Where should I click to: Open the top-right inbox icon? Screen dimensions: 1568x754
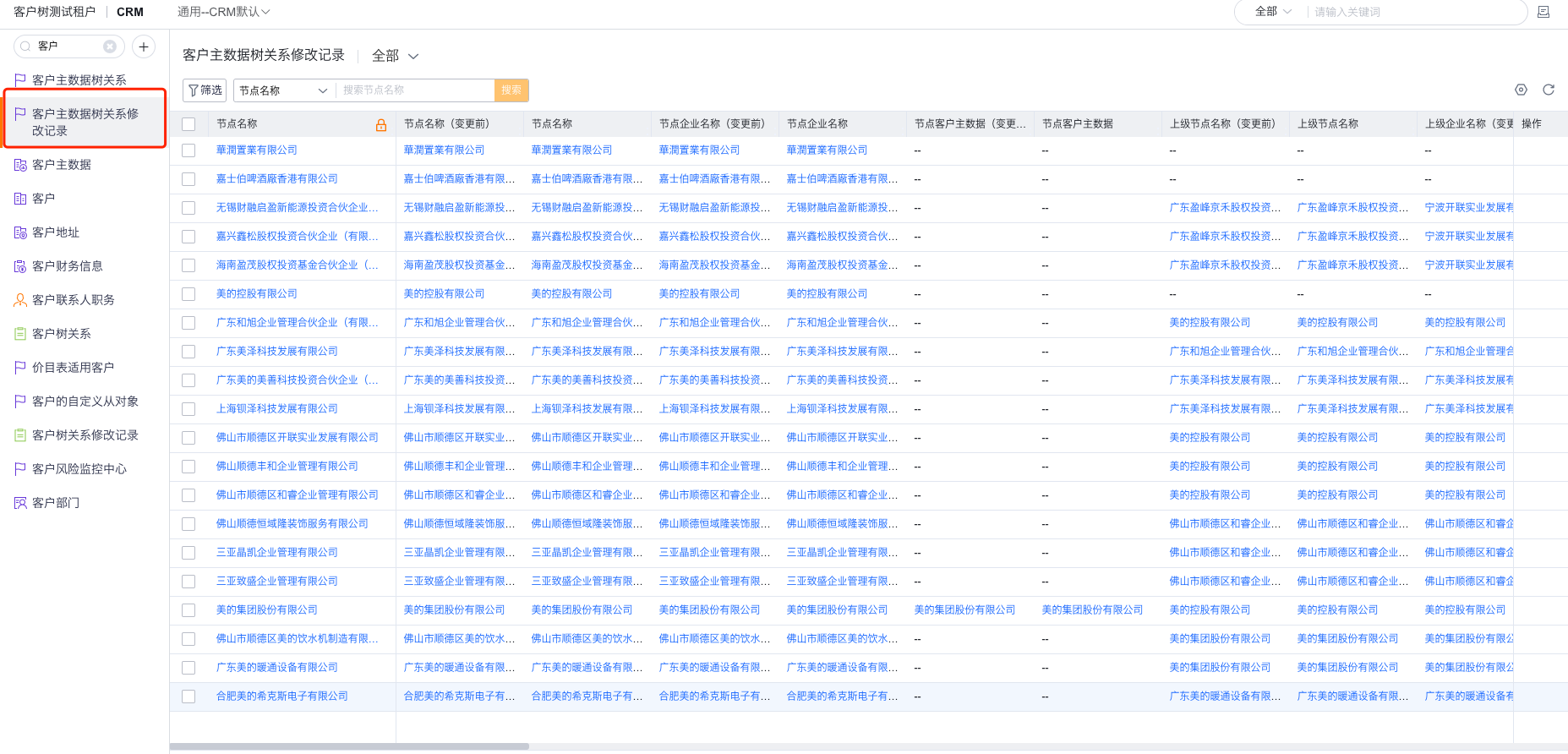(x=1543, y=12)
